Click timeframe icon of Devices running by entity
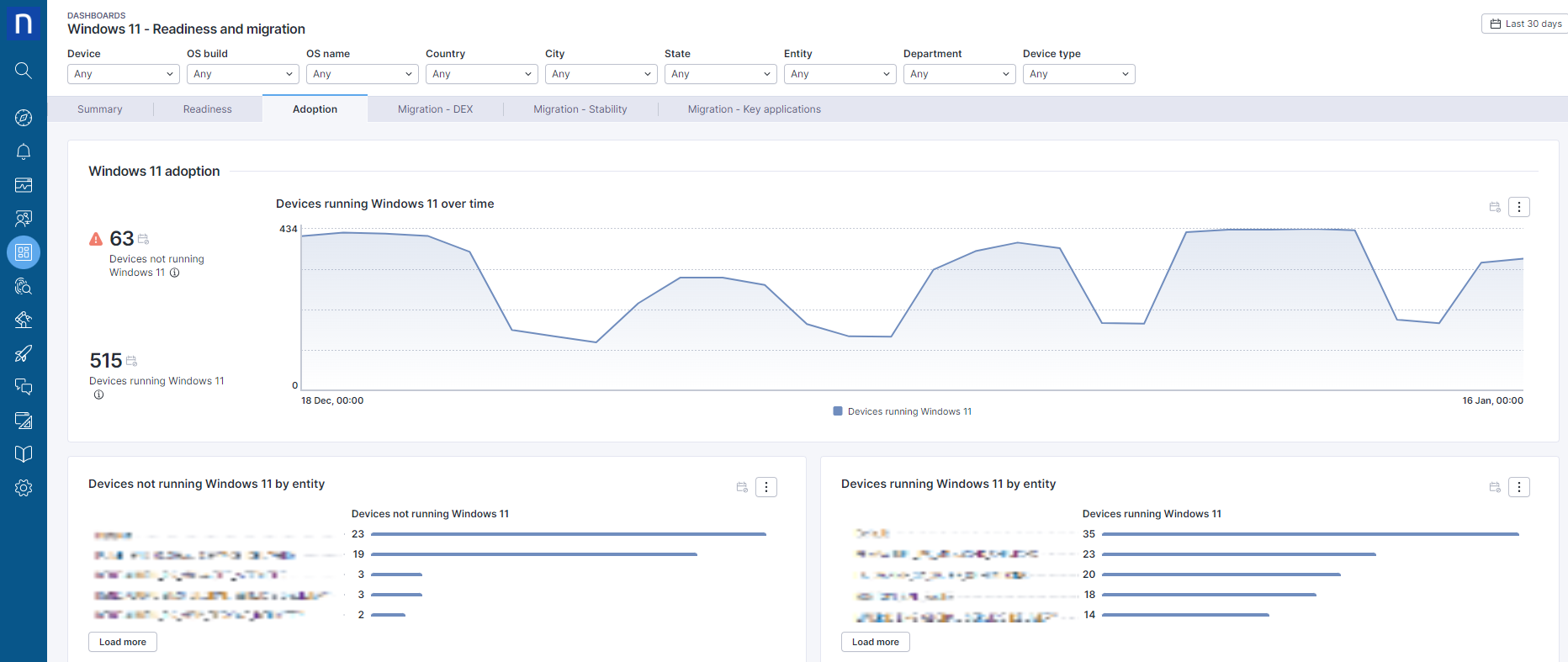Screen dimensions: 1568x662 click(1495, 487)
